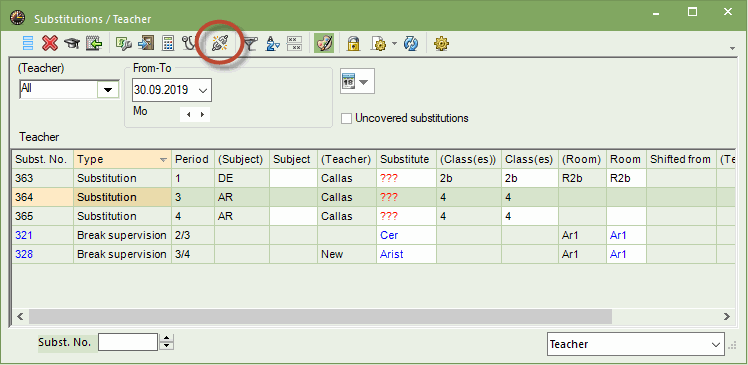Screen dimensions: 748x365
Task: Click the red X delete icon
Action: (x=50, y=43)
